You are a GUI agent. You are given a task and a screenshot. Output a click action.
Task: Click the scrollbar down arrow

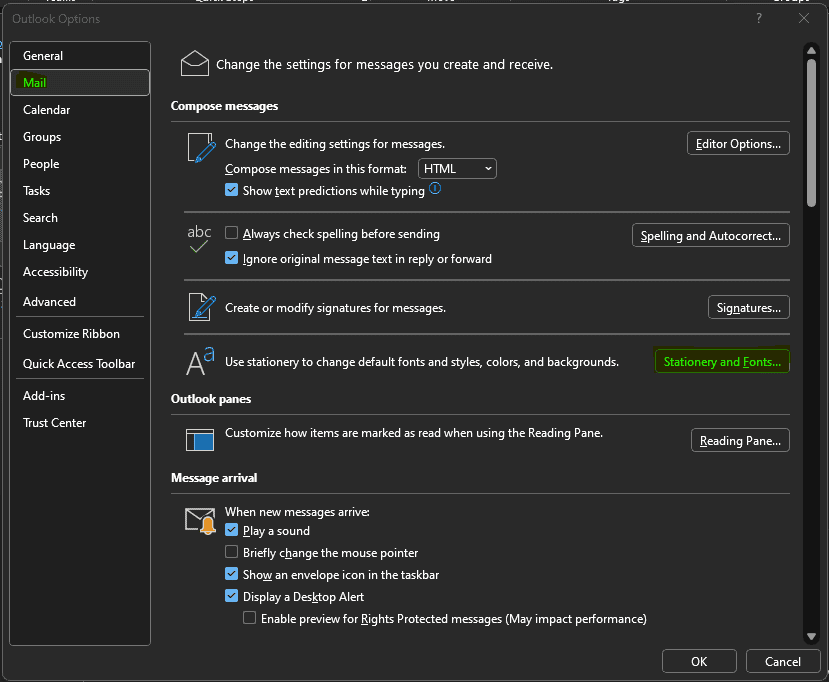[x=811, y=636]
